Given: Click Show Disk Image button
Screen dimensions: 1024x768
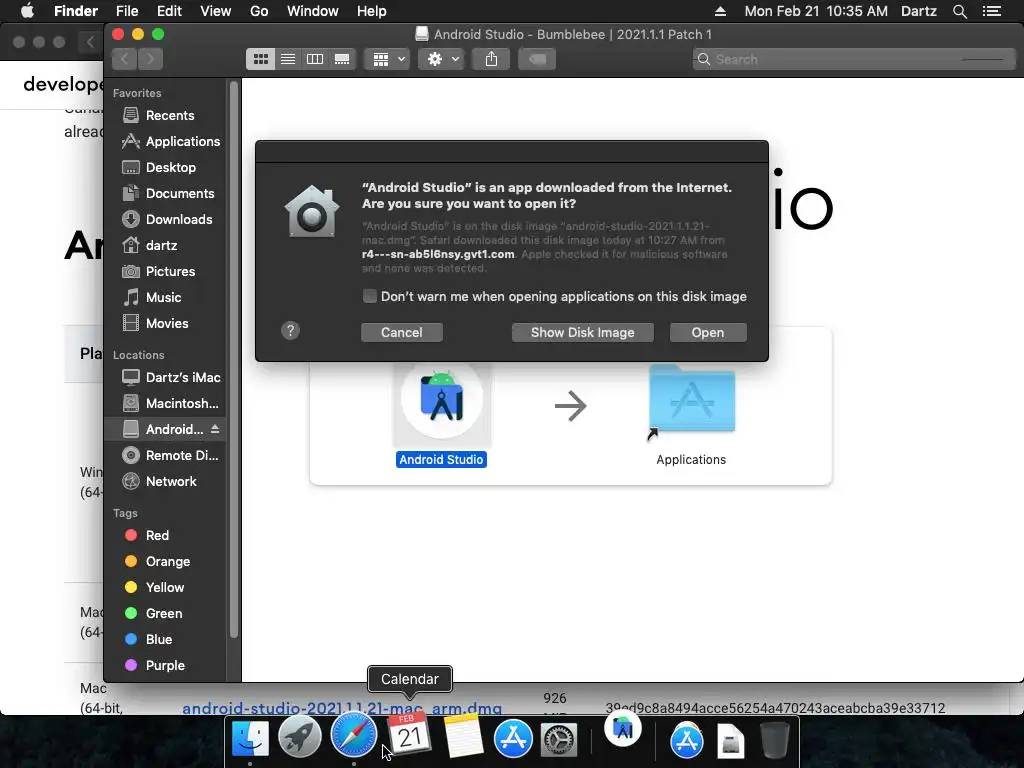Looking at the screenshot, I should [583, 332].
